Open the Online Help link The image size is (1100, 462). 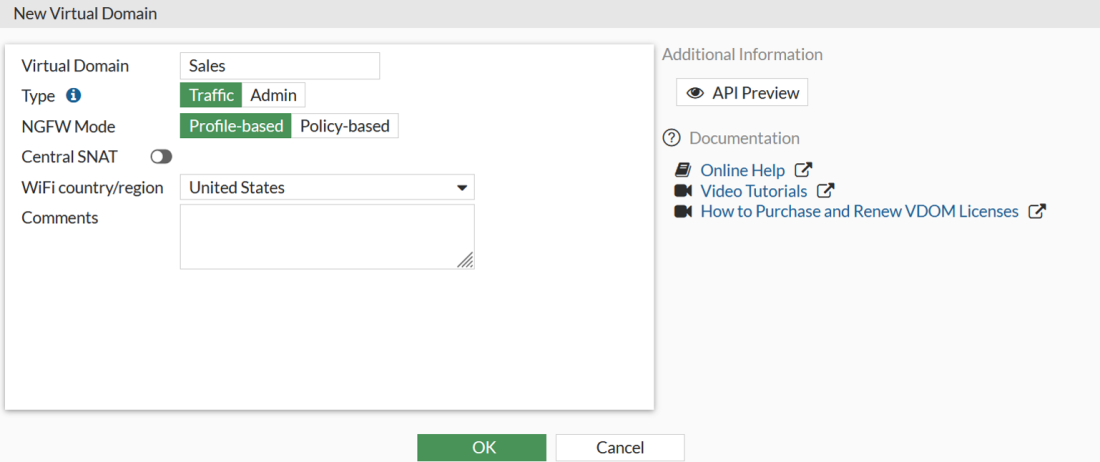742,170
